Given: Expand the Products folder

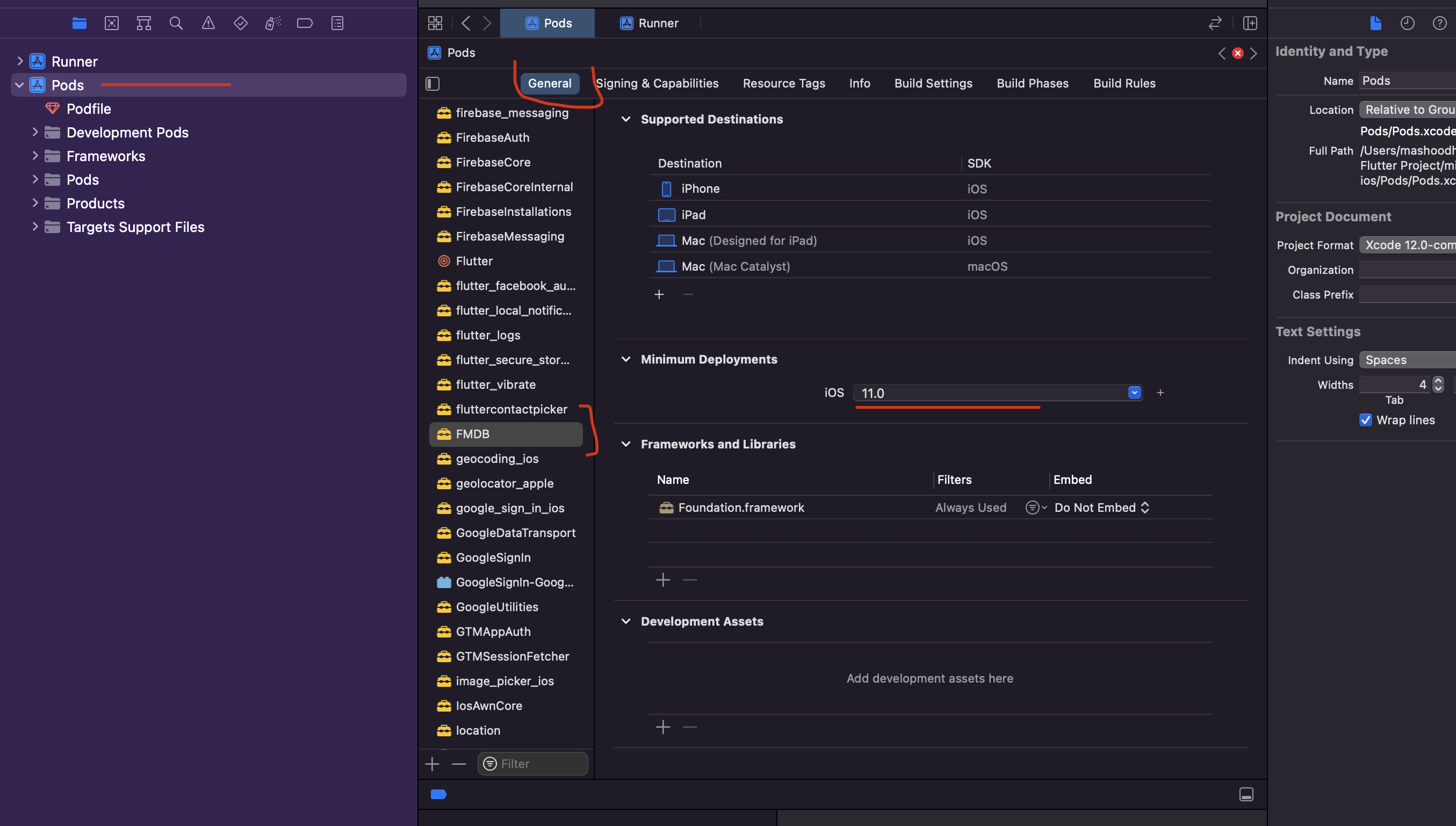Looking at the screenshot, I should 35,202.
